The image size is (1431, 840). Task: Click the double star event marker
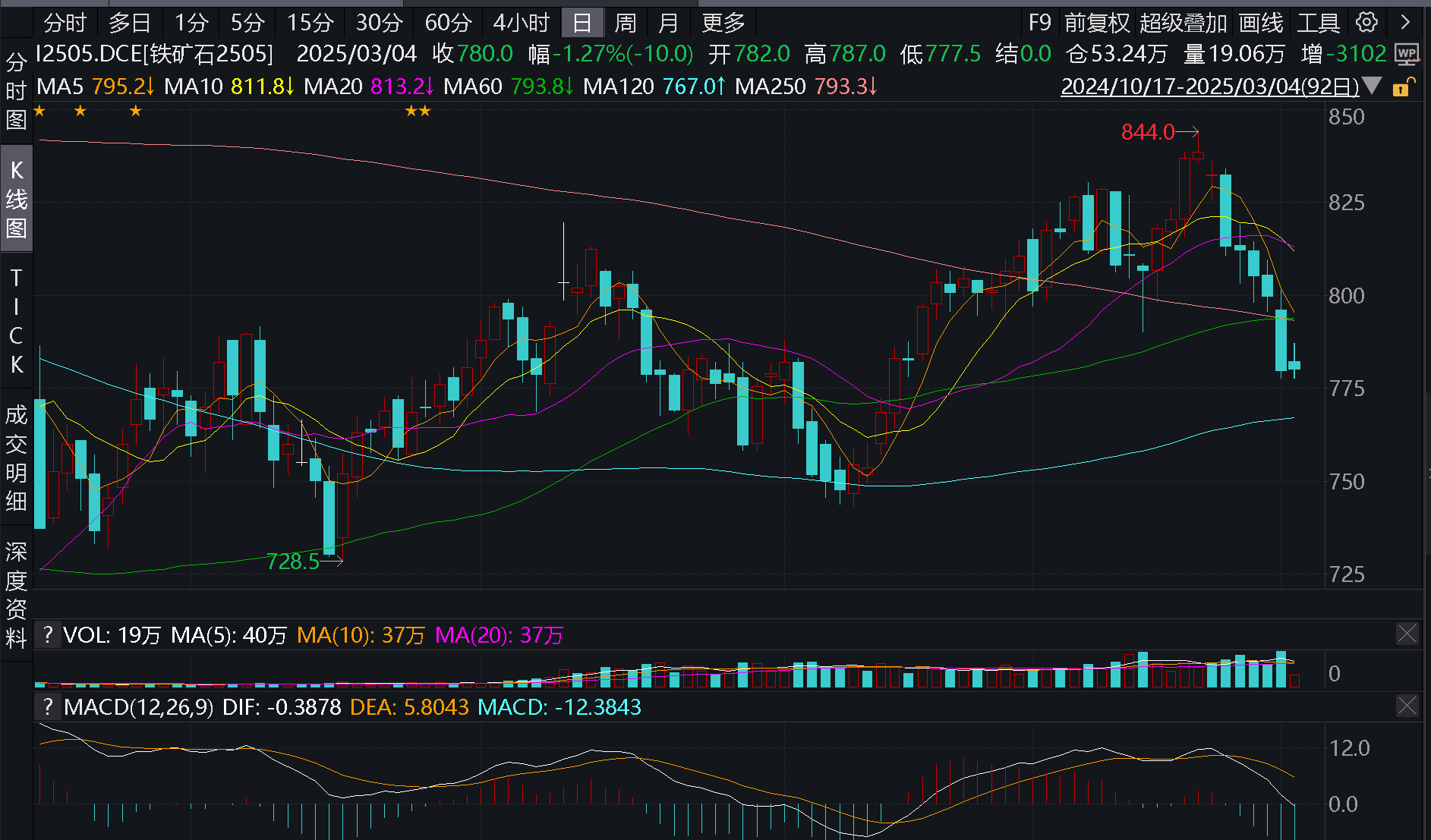coord(418,112)
